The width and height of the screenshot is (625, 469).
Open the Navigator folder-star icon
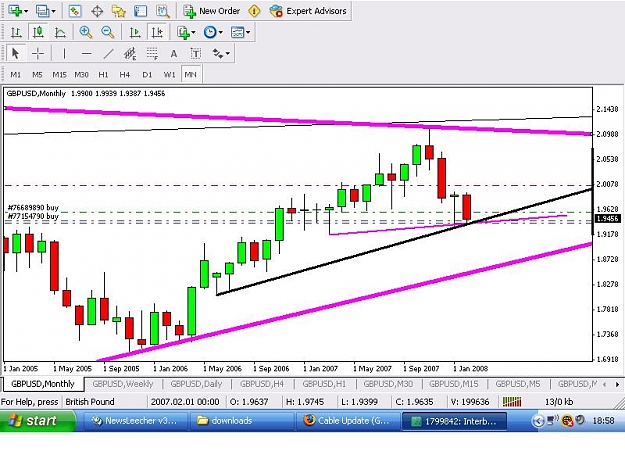pos(119,11)
